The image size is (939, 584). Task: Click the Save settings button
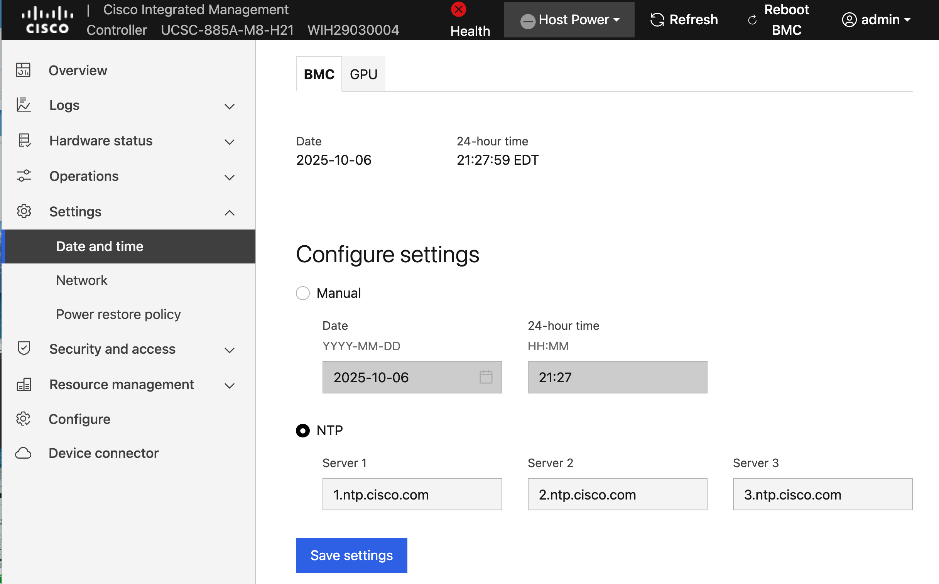point(351,555)
